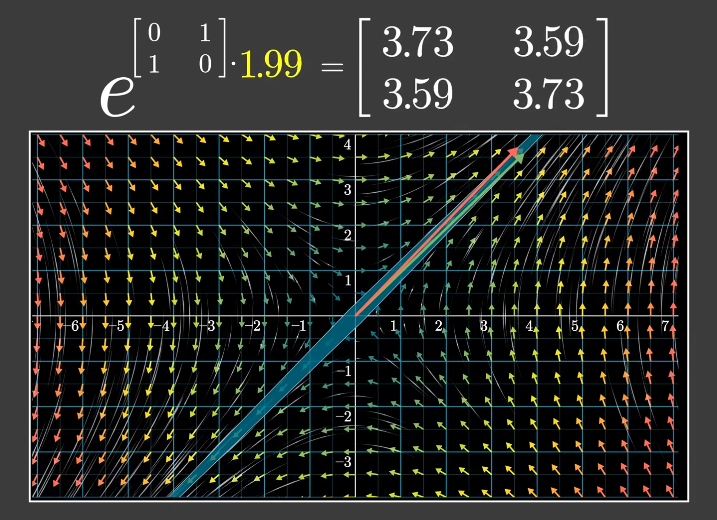Select 3.73 in result matrix's second row
This screenshot has height=520, width=717.
pyautogui.click(x=549, y=94)
